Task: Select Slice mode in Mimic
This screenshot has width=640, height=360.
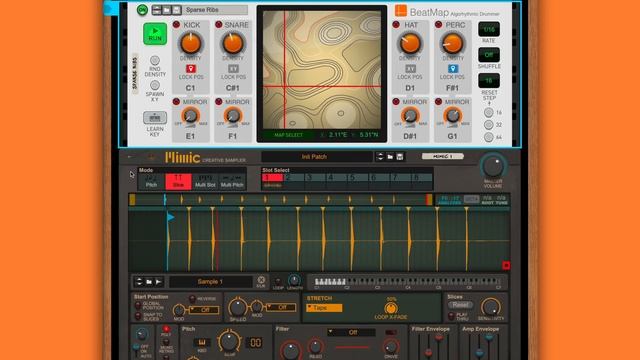Action: pyautogui.click(x=178, y=181)
